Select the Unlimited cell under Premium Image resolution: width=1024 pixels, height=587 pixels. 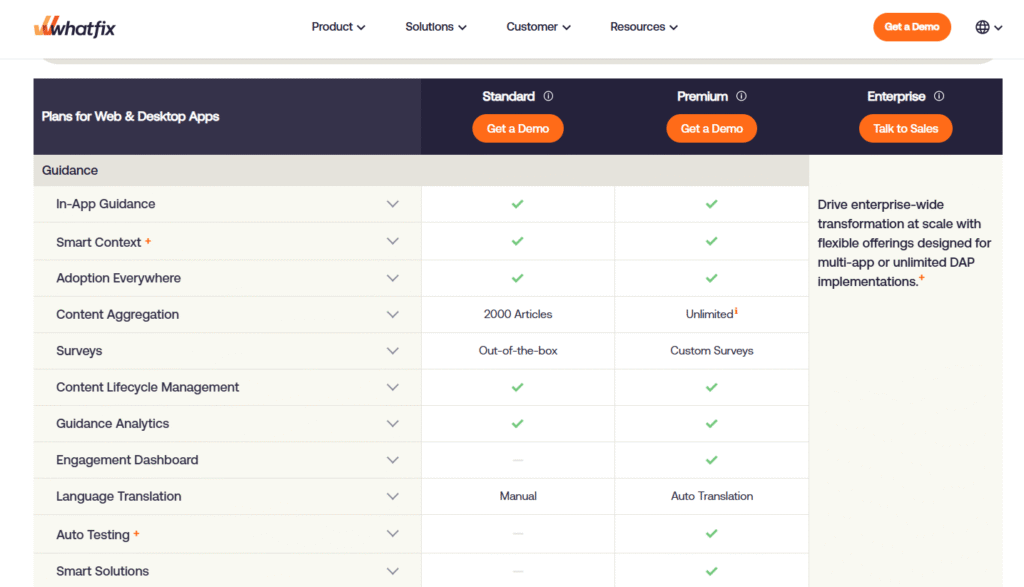(711, 314)
